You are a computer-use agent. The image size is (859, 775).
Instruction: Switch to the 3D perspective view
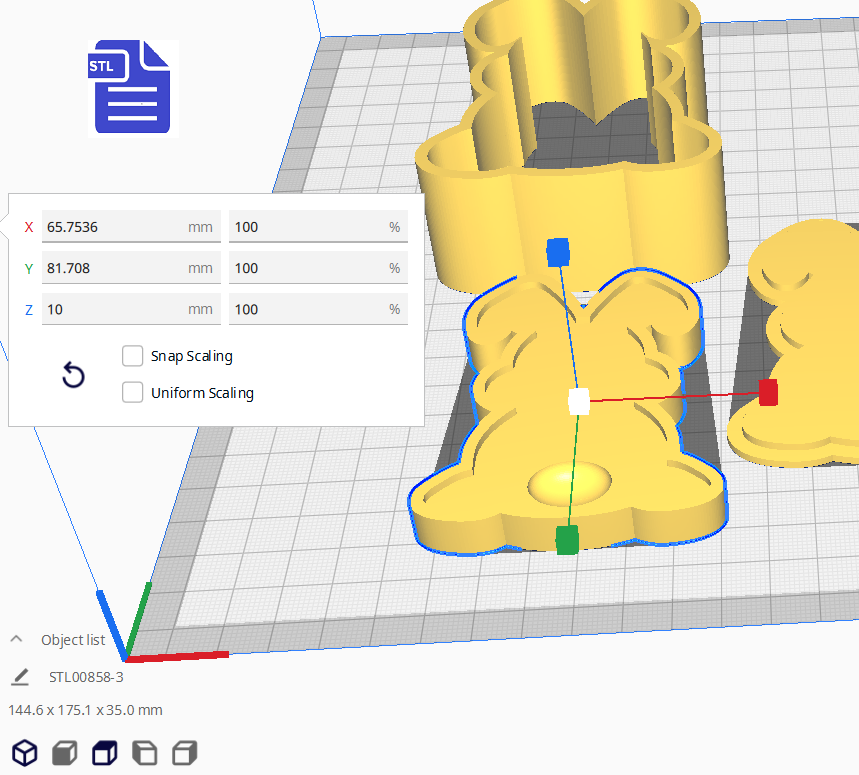pos(24,752)
